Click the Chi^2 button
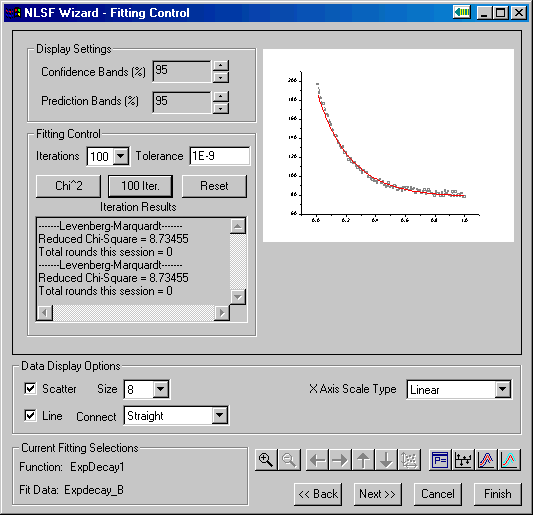This screenshot has width=533, height=515. pyautogui.click(x=68, y=186)
